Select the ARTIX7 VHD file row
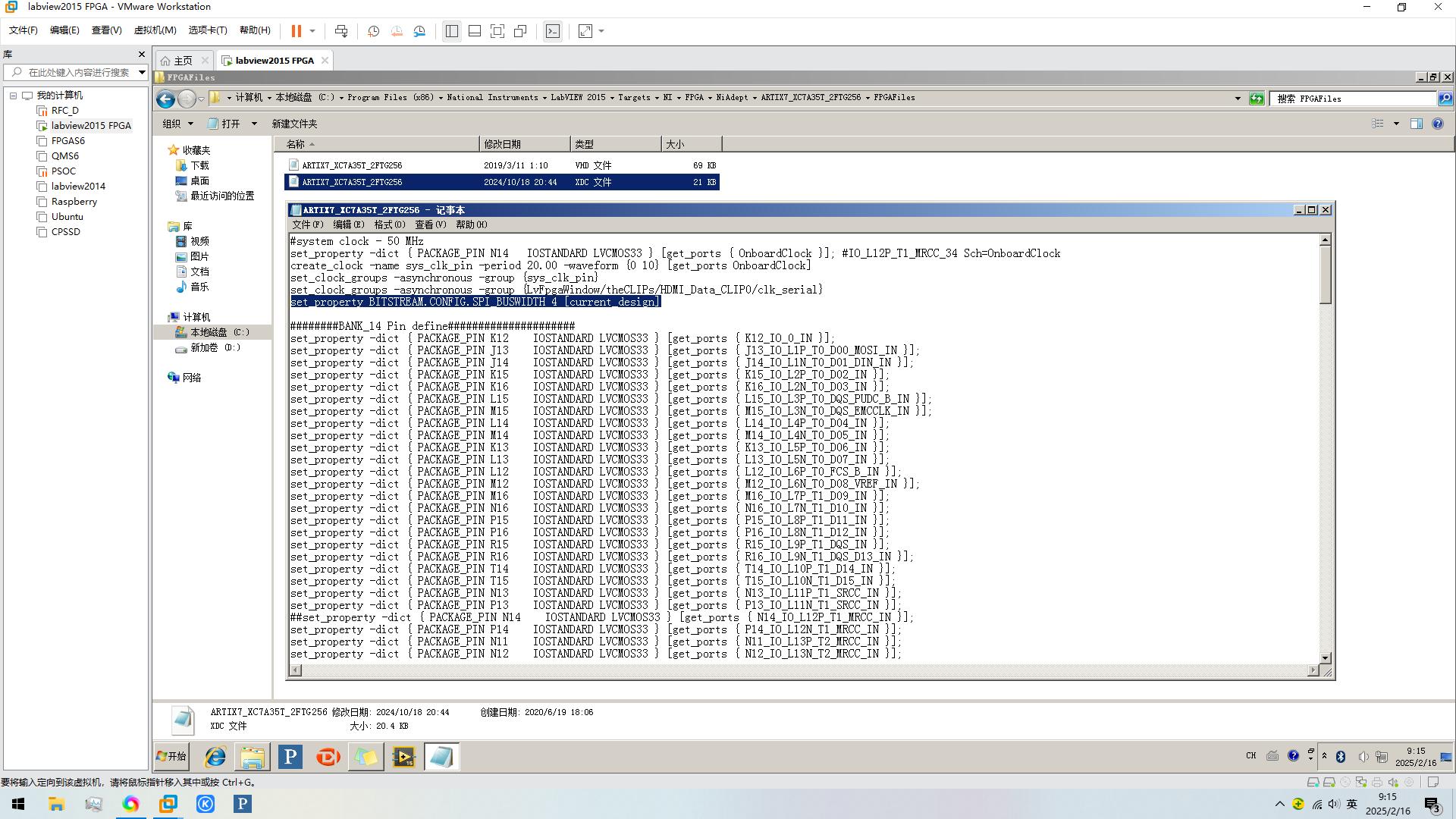1456x819 pixels. [501, 165]
